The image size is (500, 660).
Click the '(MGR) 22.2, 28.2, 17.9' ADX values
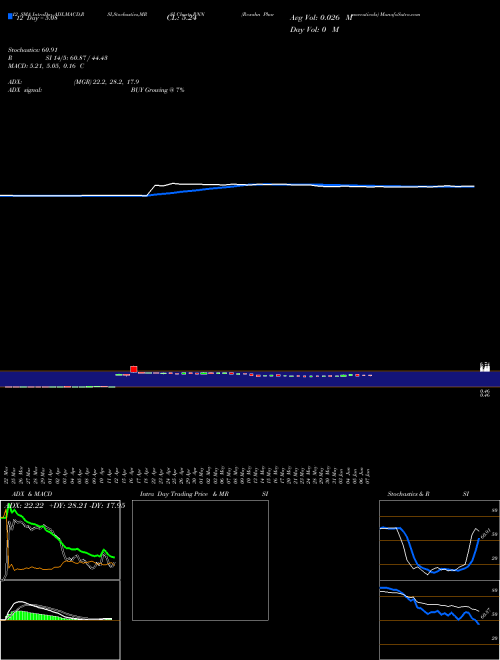106,82
